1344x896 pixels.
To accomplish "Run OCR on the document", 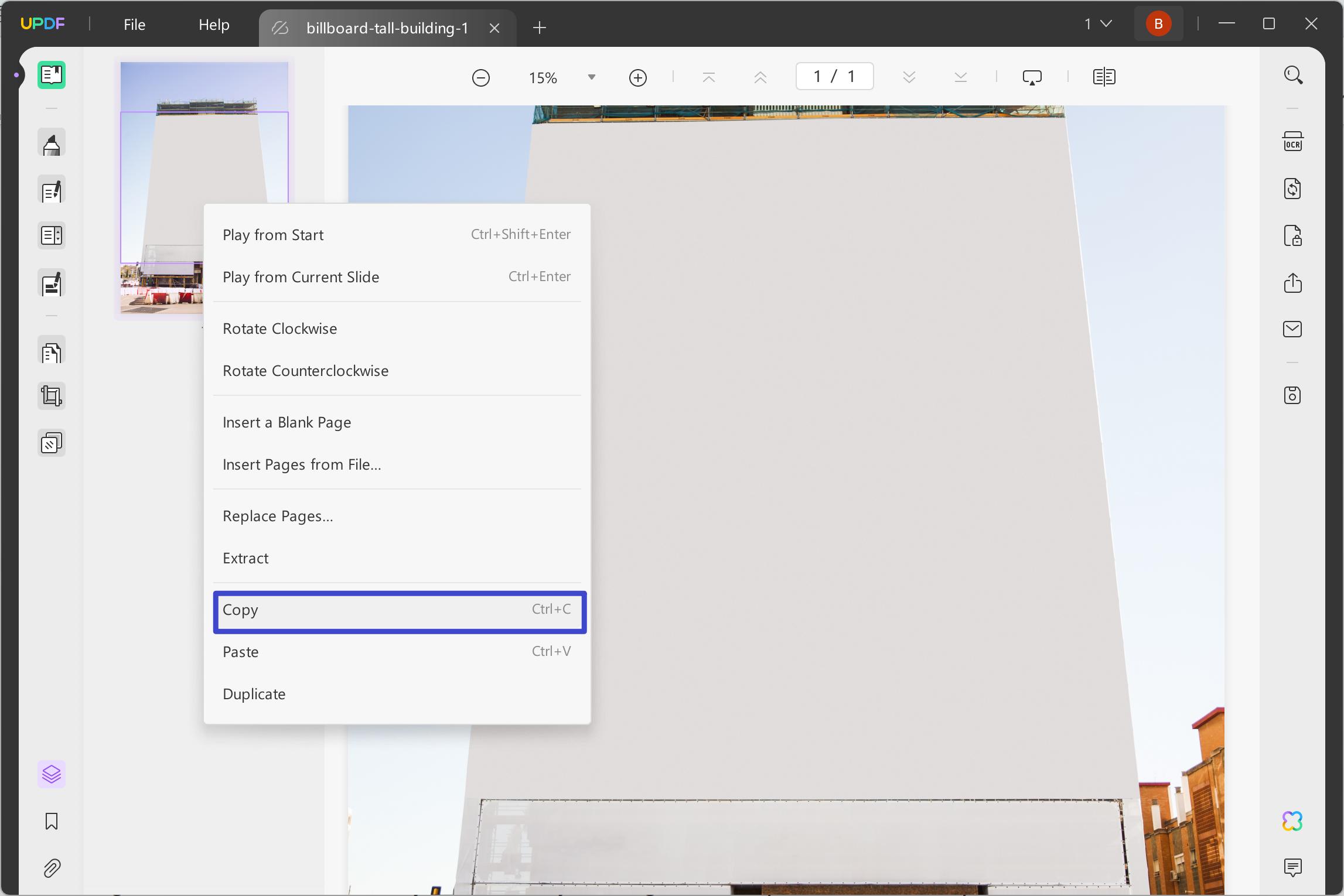I will (x=1293, y=141).
